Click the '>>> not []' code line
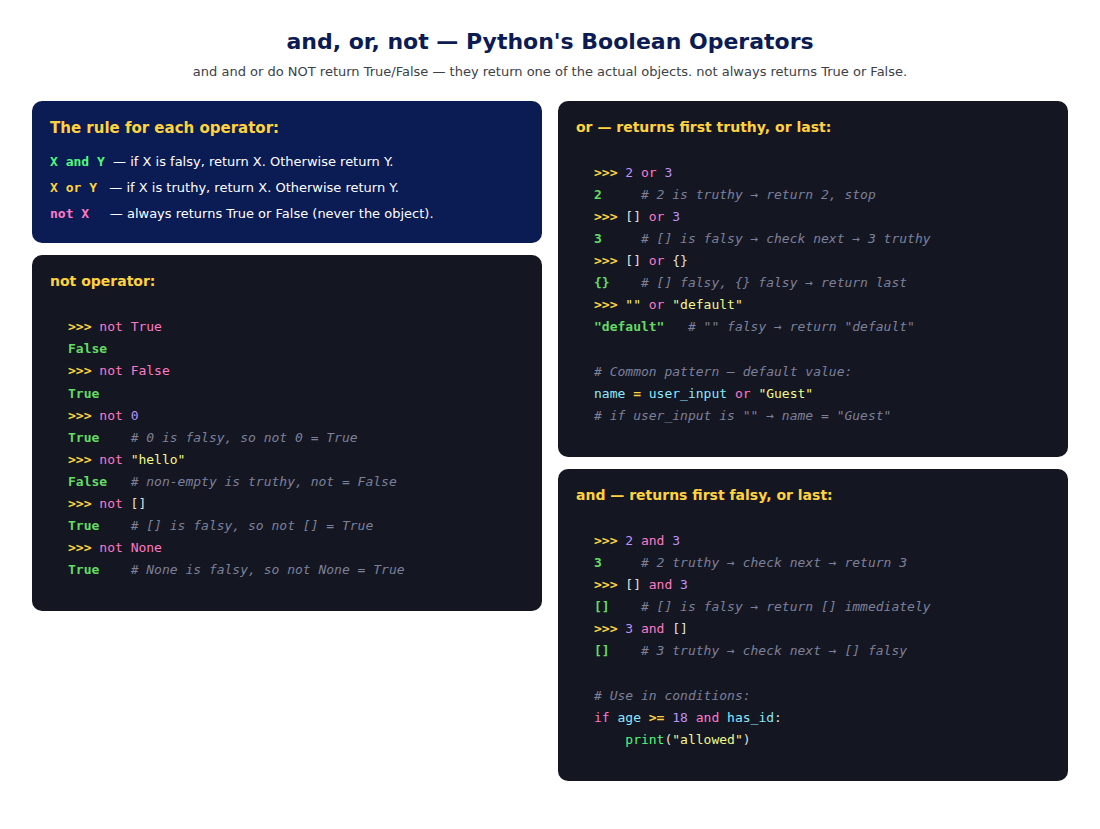Viewport: 1100px width, 829px height. point(107,504)
